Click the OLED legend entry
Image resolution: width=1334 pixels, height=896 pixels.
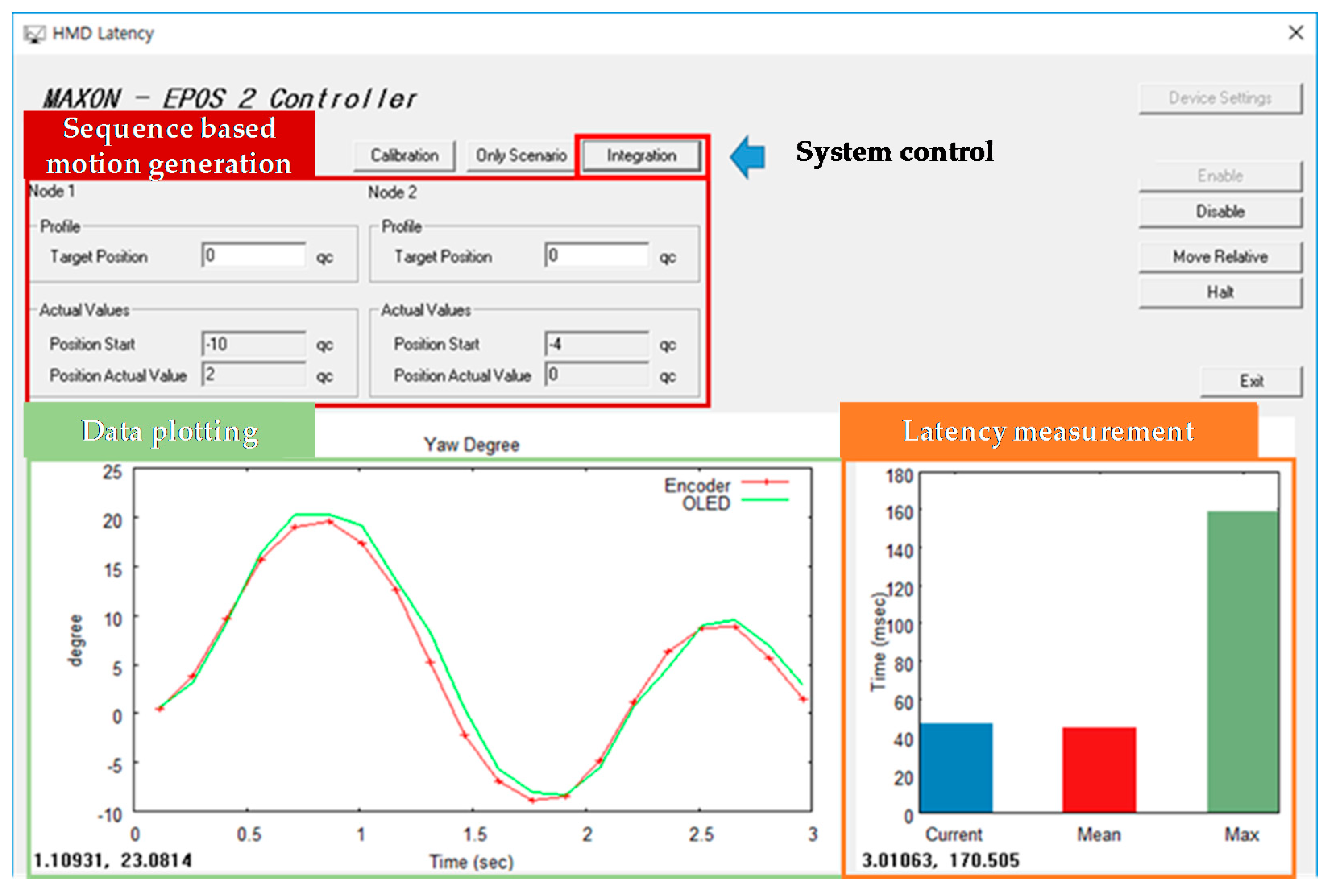click(706, 503)
